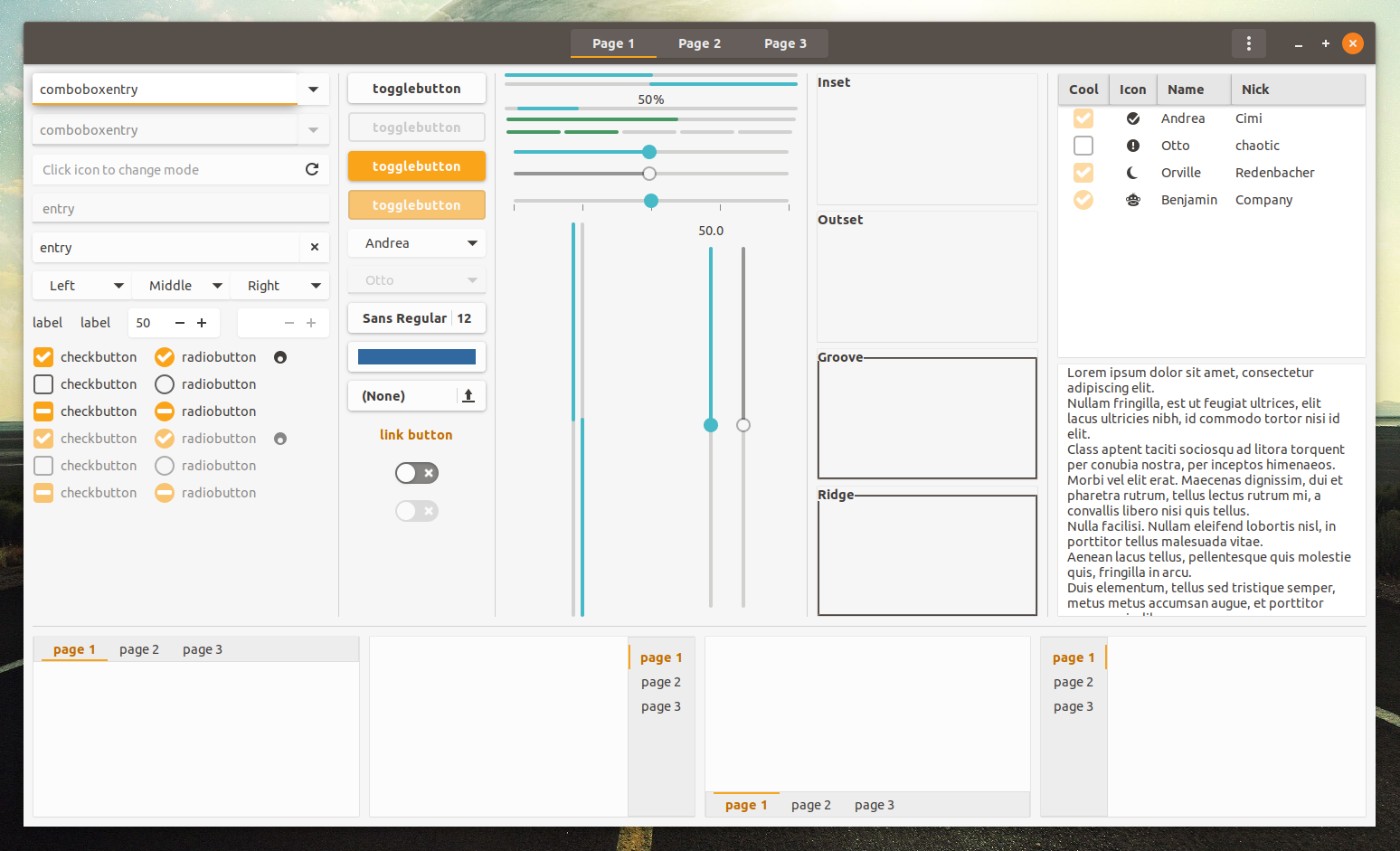Click the link button
Viewport: 1400px width, 851px height.
(x=416, y=434)
